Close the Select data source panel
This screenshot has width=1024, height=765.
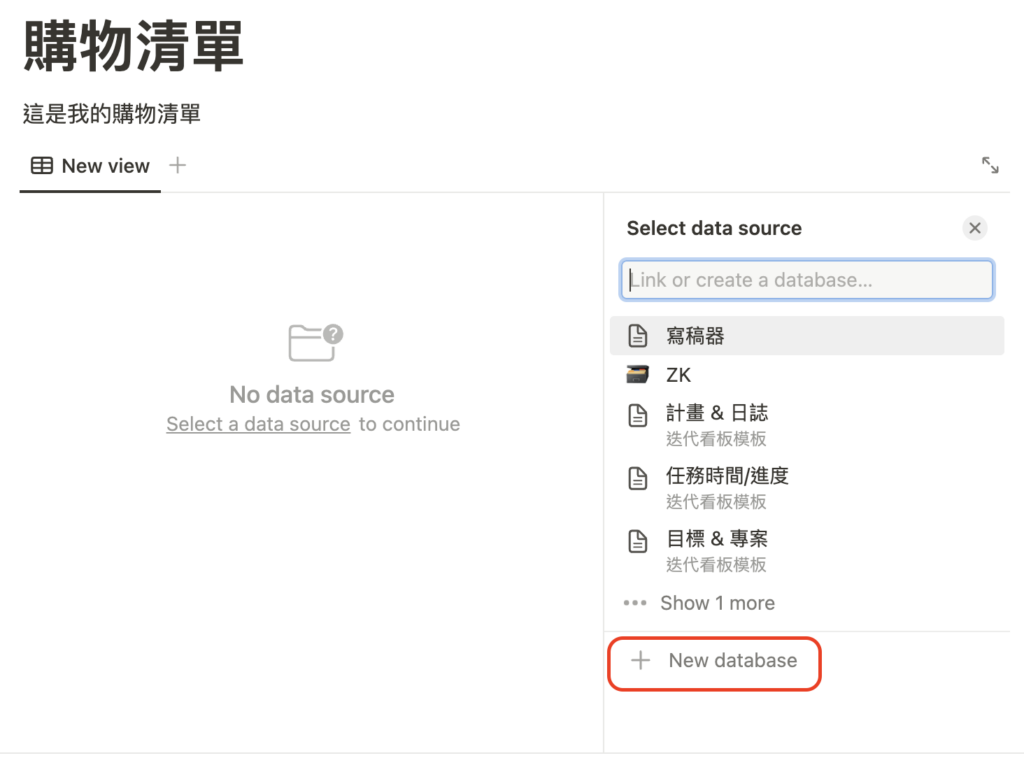coord(975,228)
